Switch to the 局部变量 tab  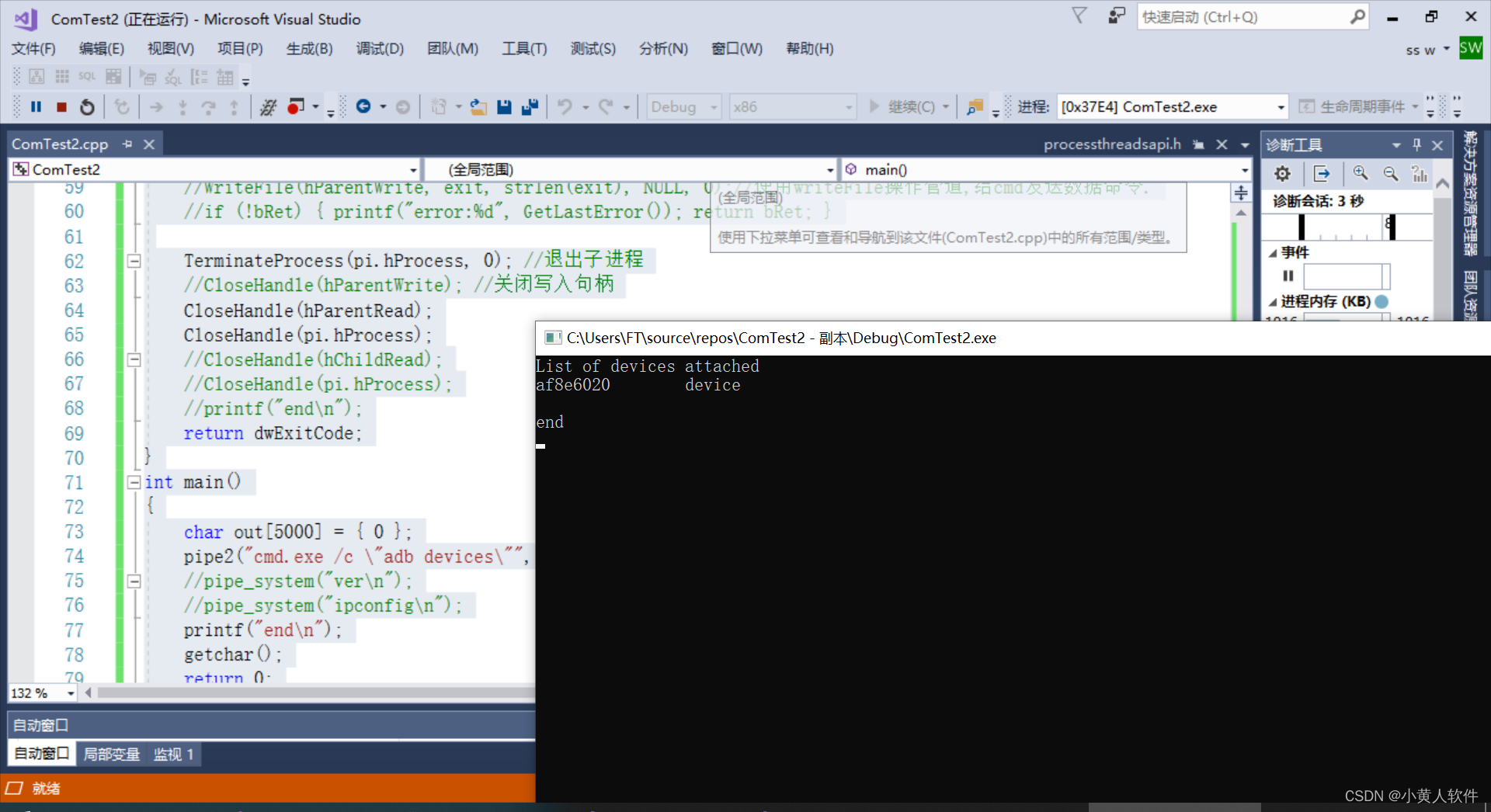tap(112, 754)
